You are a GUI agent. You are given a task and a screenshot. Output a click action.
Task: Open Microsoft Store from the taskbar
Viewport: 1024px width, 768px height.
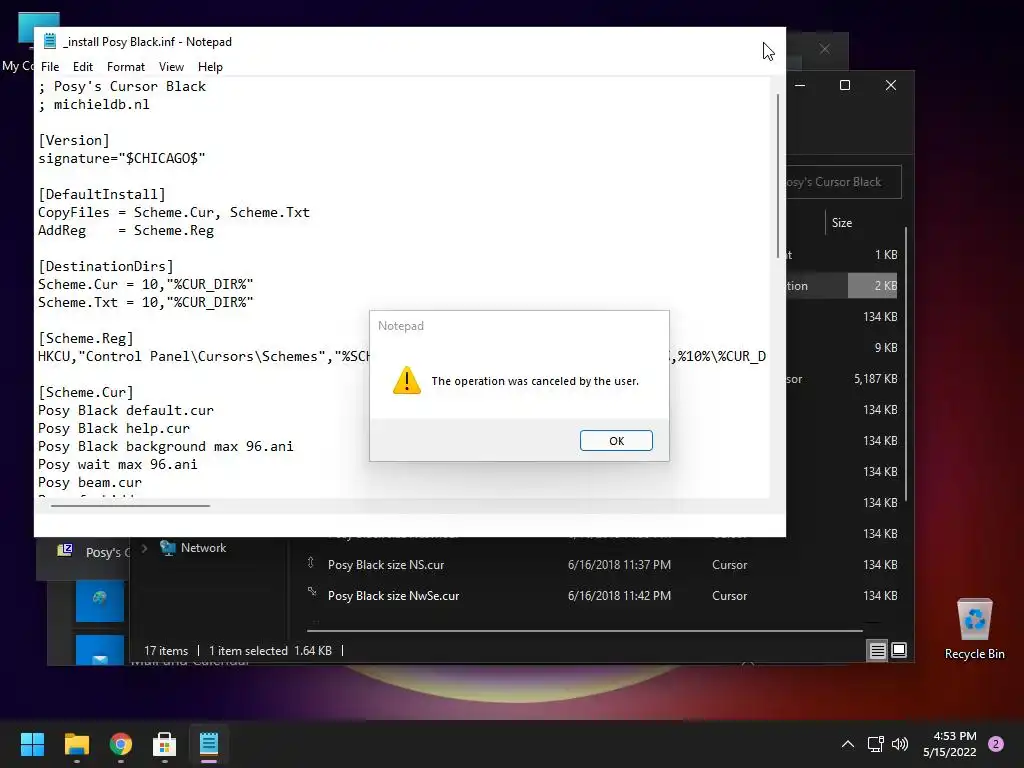(x=164, y=744)
